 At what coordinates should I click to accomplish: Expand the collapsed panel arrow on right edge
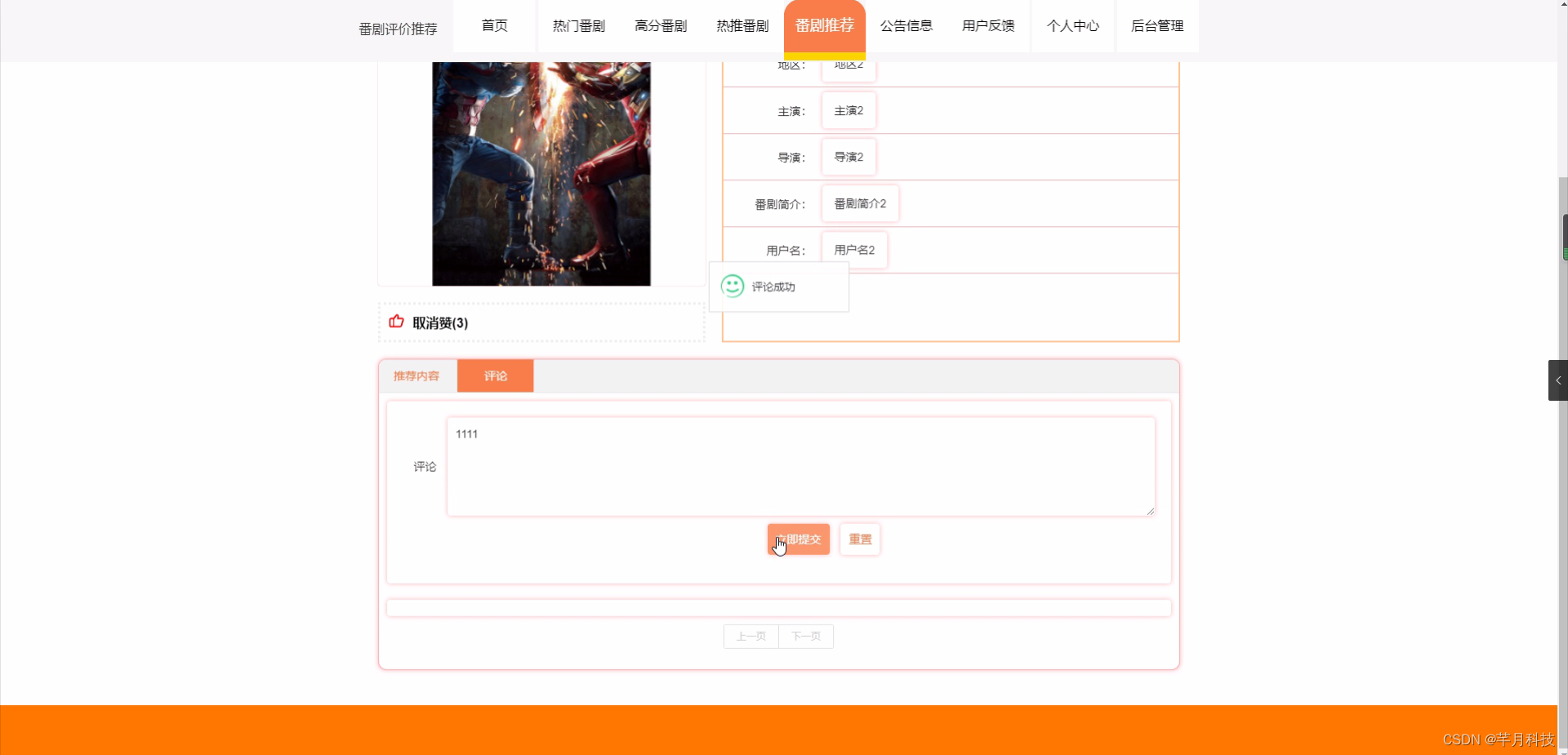pyautogui.click(x=1557, y=380)
